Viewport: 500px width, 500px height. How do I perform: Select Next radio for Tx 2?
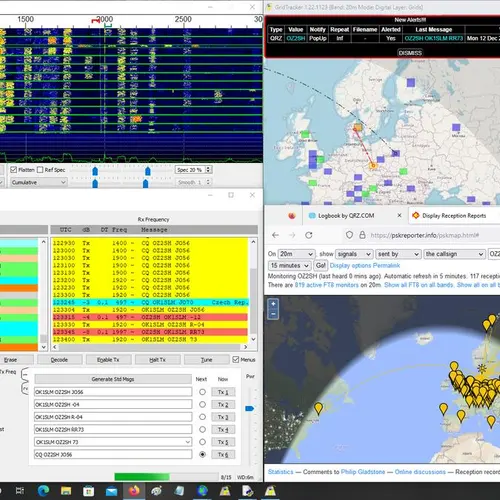point(202,404)
